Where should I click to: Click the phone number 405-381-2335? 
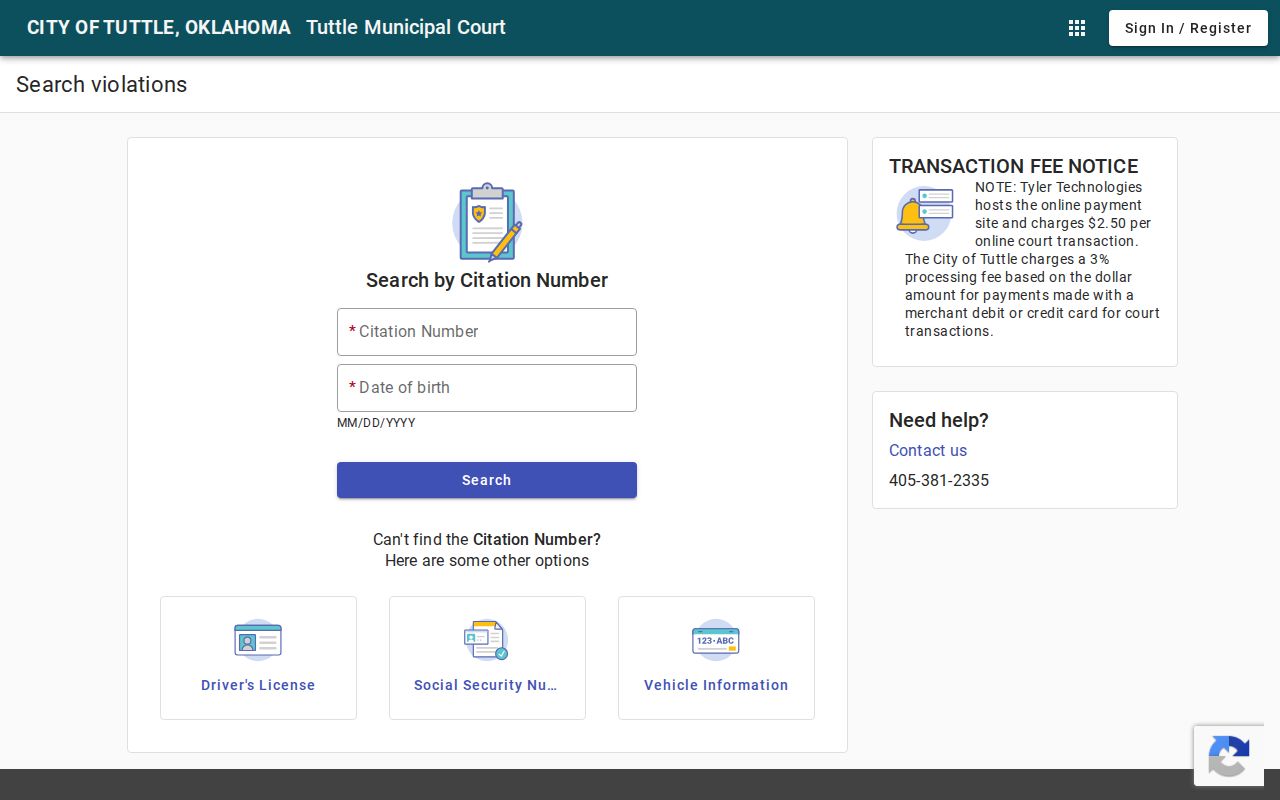click(939, 480)
